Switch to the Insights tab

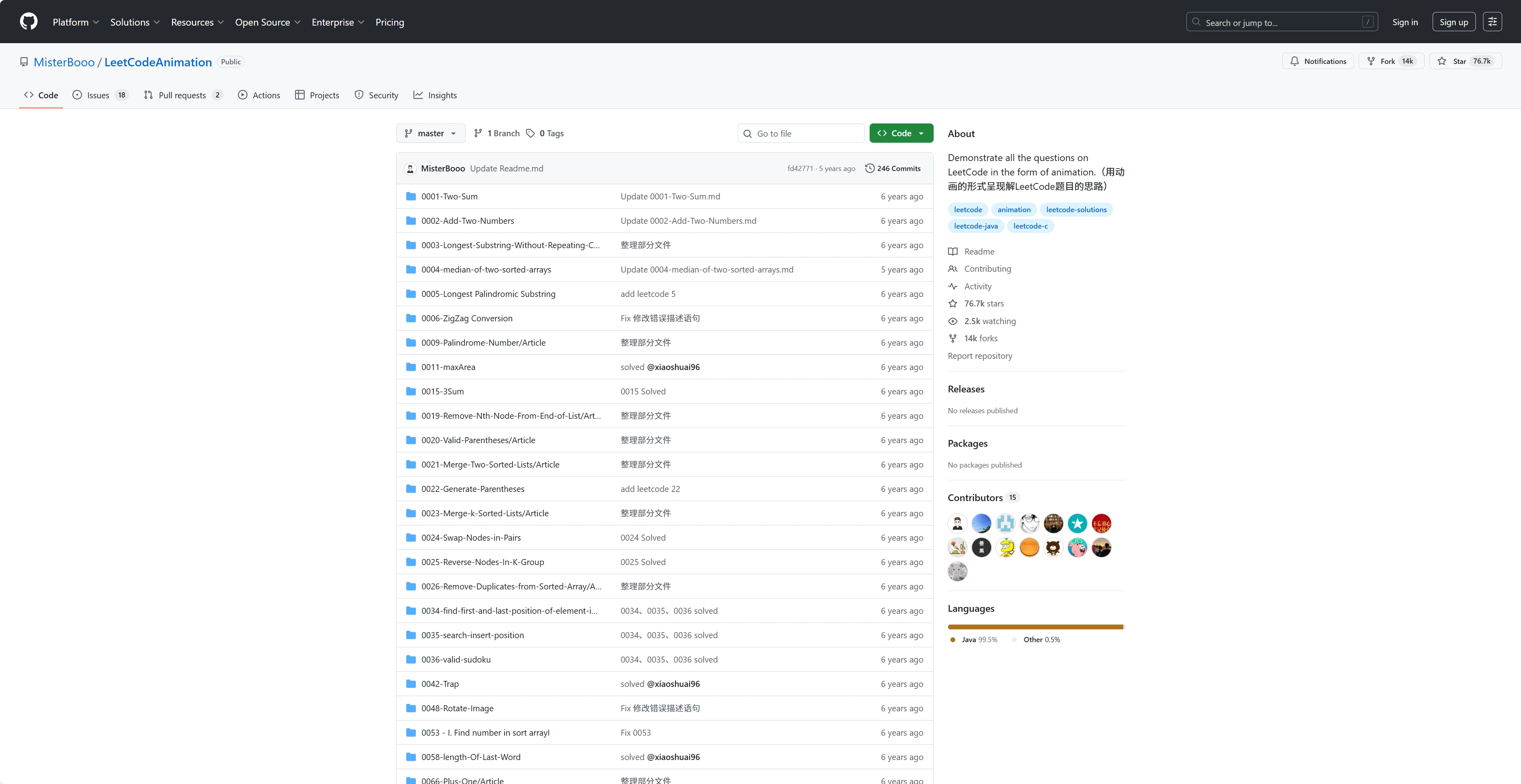[435, 95]
